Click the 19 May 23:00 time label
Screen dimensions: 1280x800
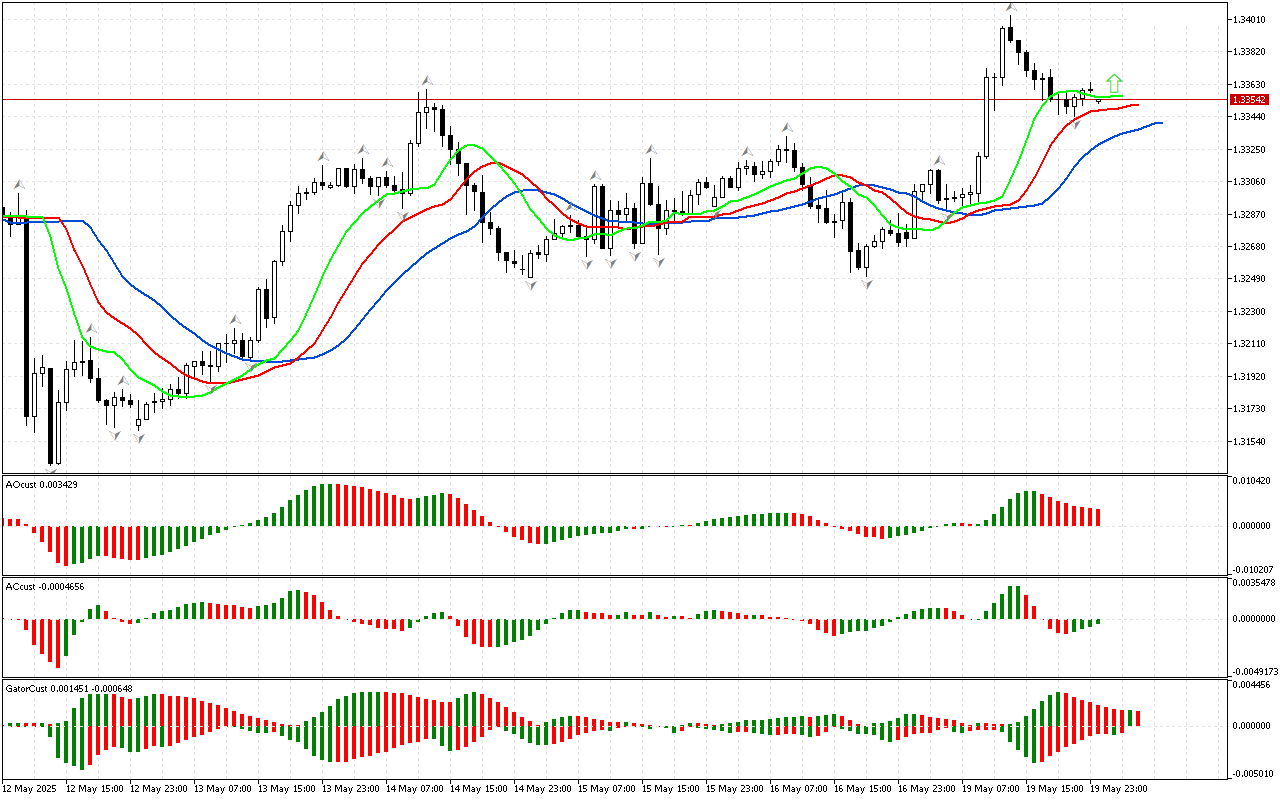(1118, 788)
